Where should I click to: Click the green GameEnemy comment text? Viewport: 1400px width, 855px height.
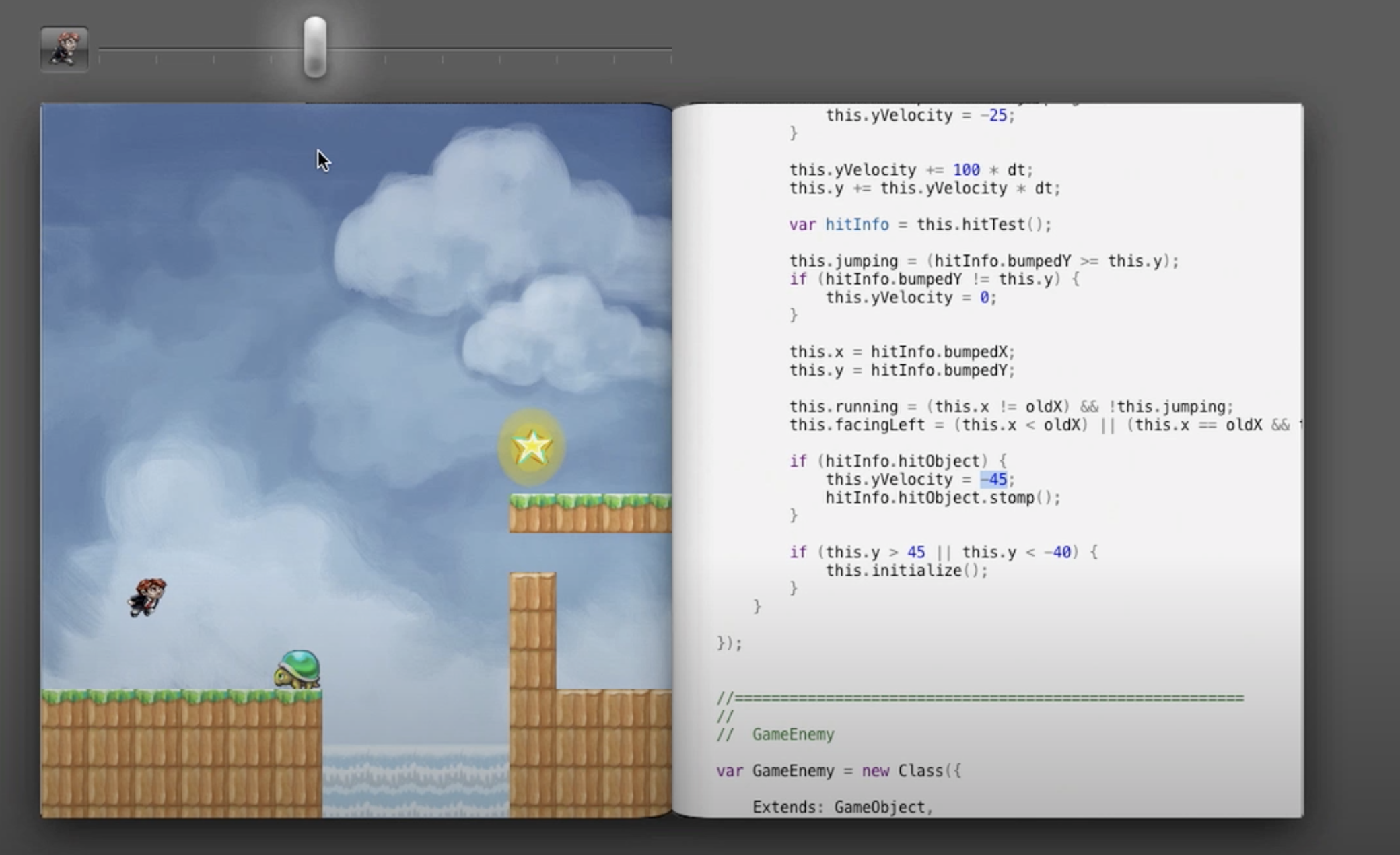pyautogui.click(x=793, y=734)
